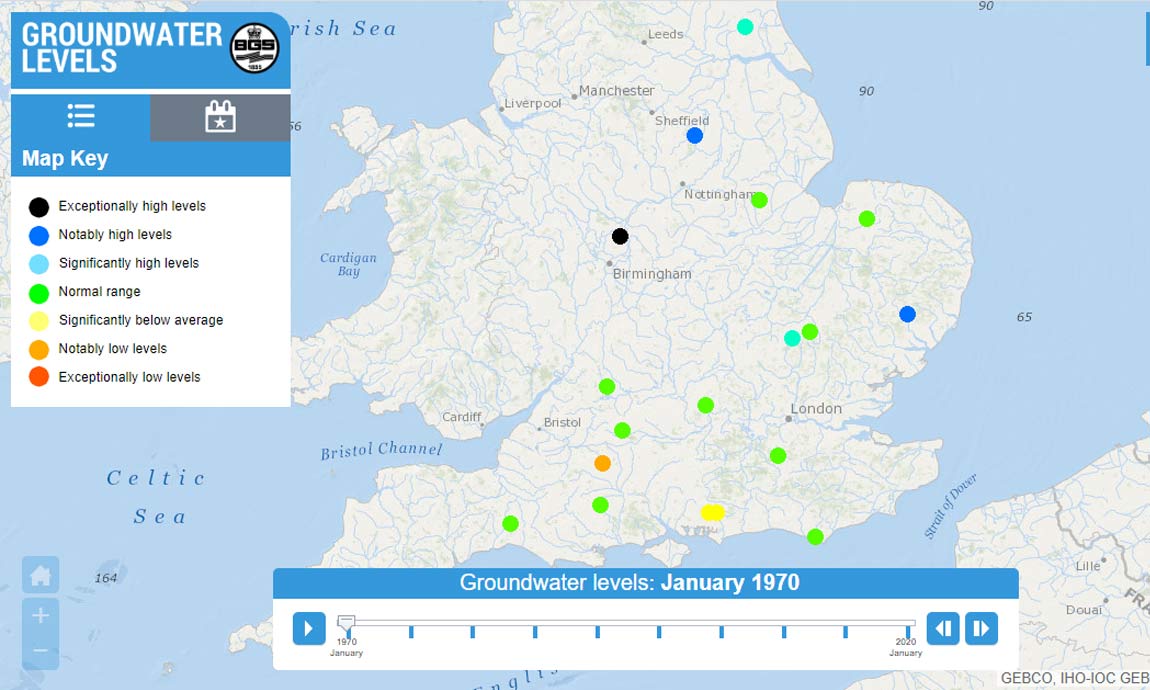This screenshot has width=1150, height=690.
Task: Click the yellow below-average marker on the south coast
Action: pyautogui.click(x=712, y=512)
